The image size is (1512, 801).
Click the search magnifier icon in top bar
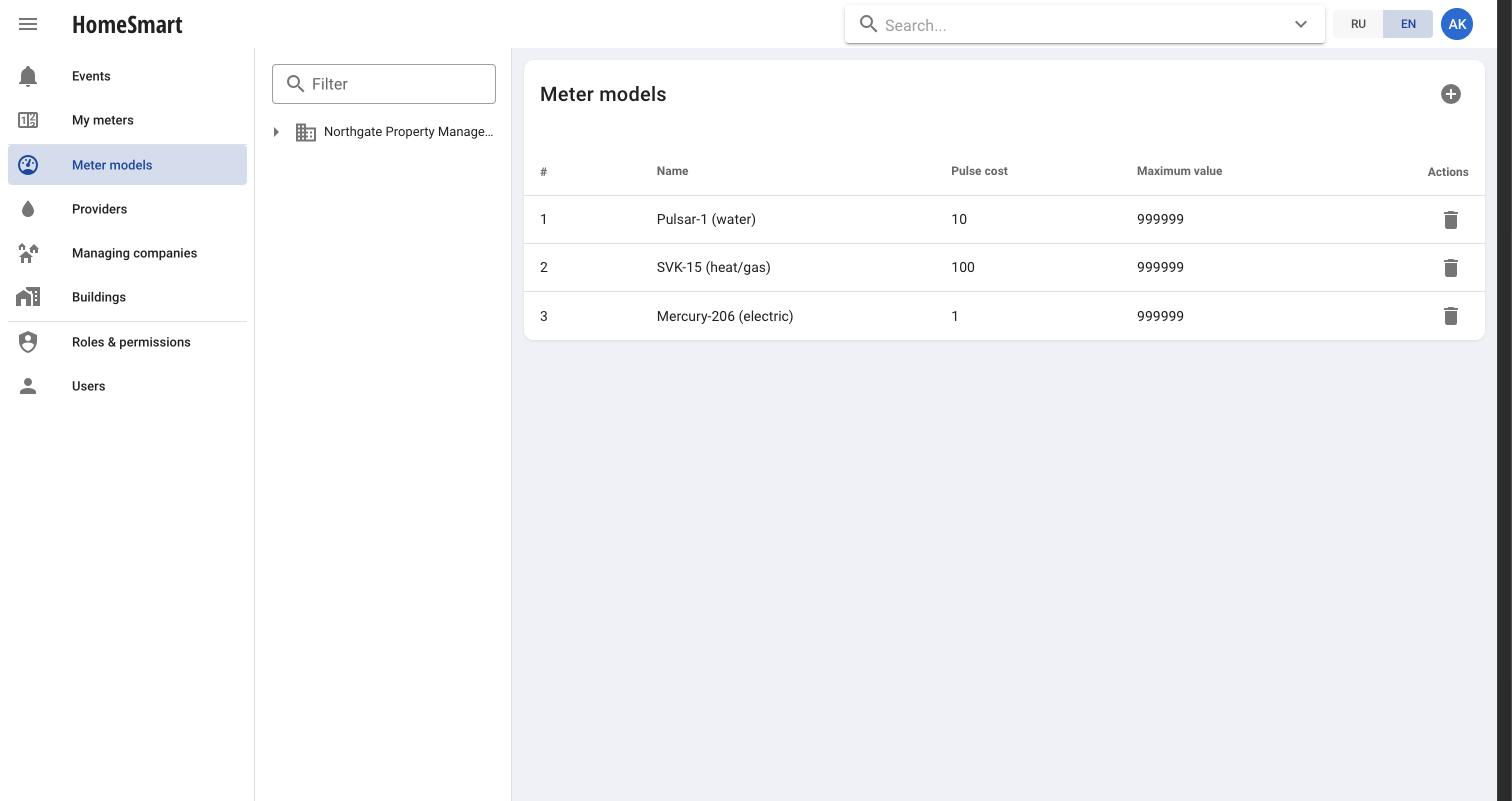(x=869, y=24)
